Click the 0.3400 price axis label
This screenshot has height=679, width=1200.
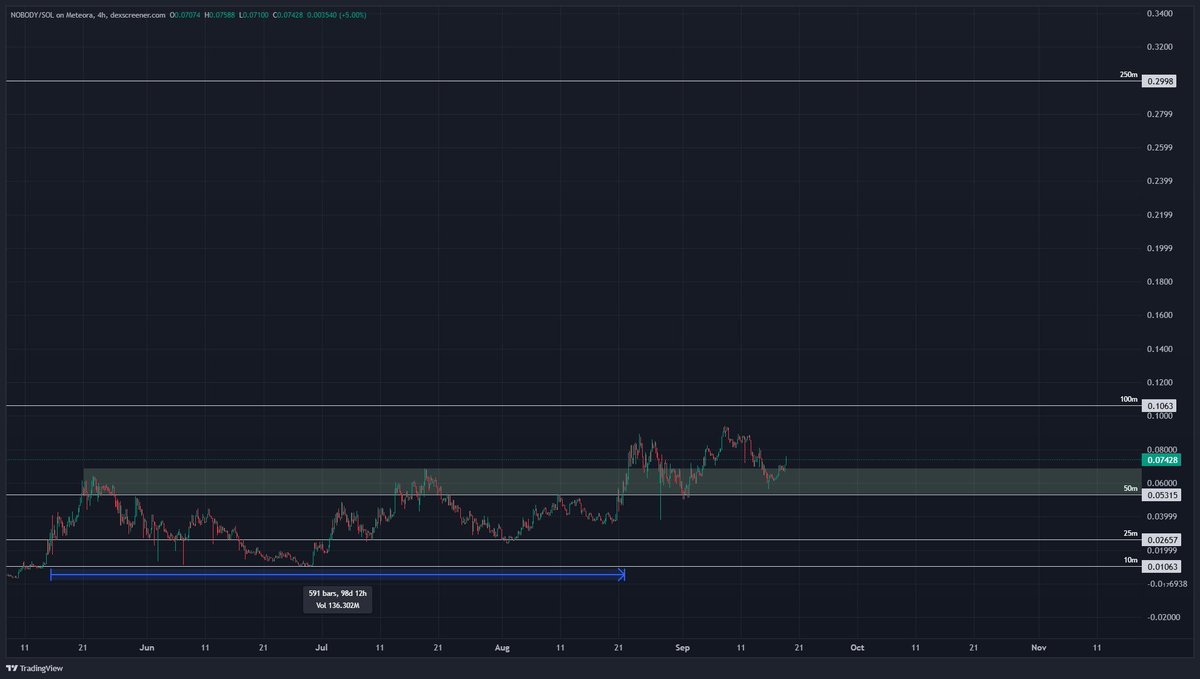coord(1161,14)
